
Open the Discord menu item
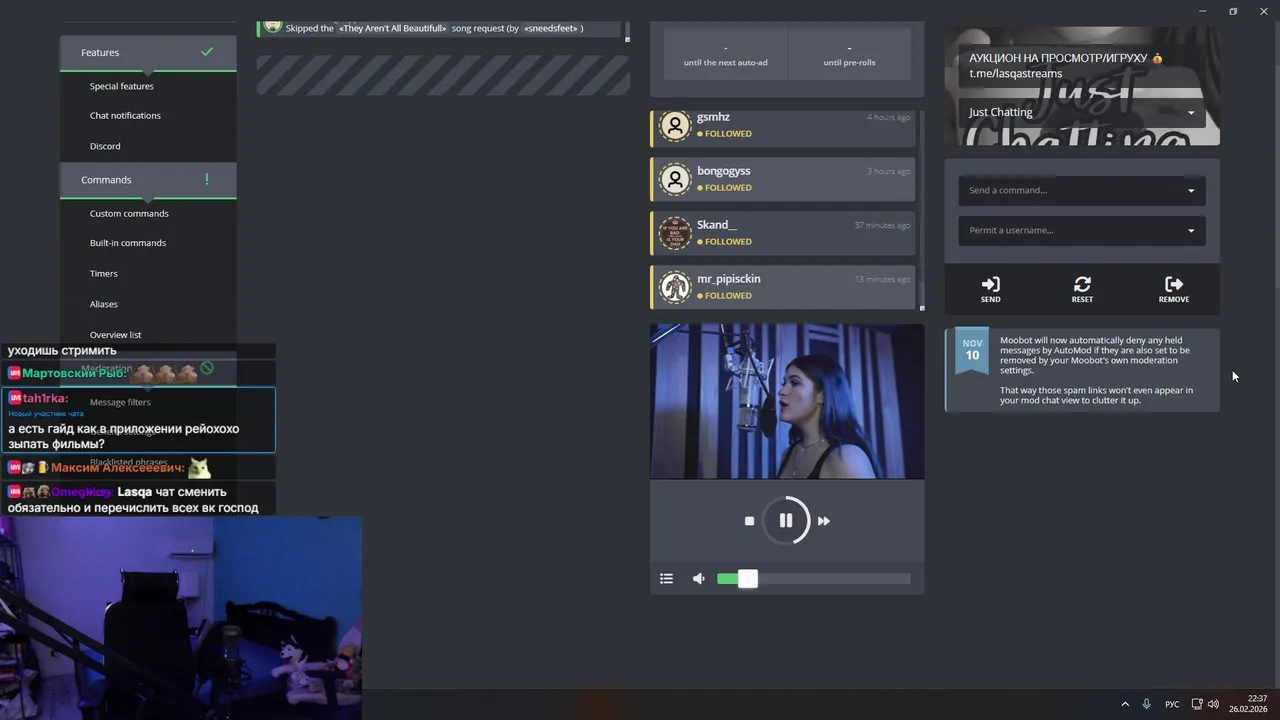(x=105, y=146)
